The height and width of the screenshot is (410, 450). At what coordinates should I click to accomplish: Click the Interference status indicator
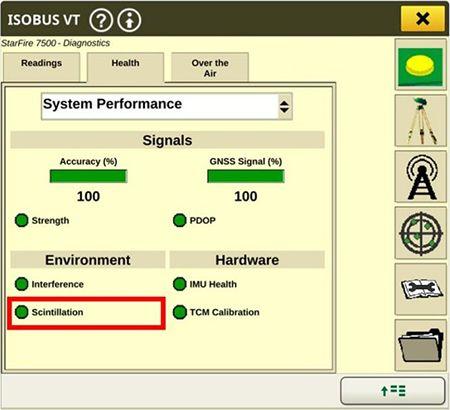pyautogui.click(x=22, y=284)
